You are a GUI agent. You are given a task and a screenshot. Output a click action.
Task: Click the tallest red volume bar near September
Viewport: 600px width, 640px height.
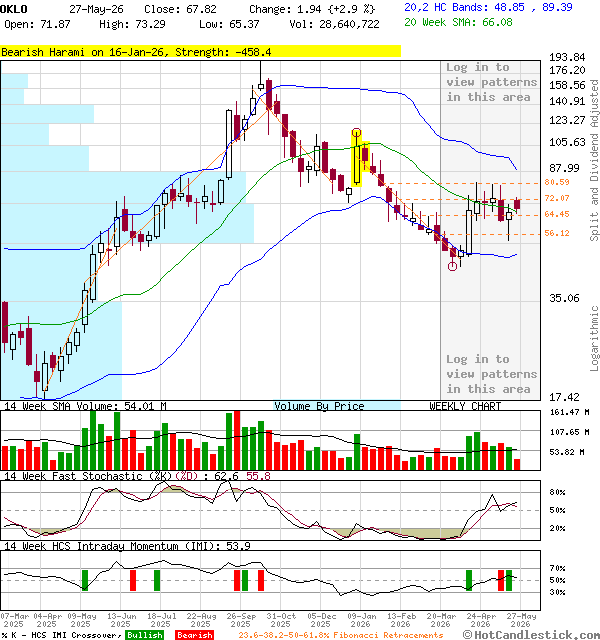tap(237, 440)
